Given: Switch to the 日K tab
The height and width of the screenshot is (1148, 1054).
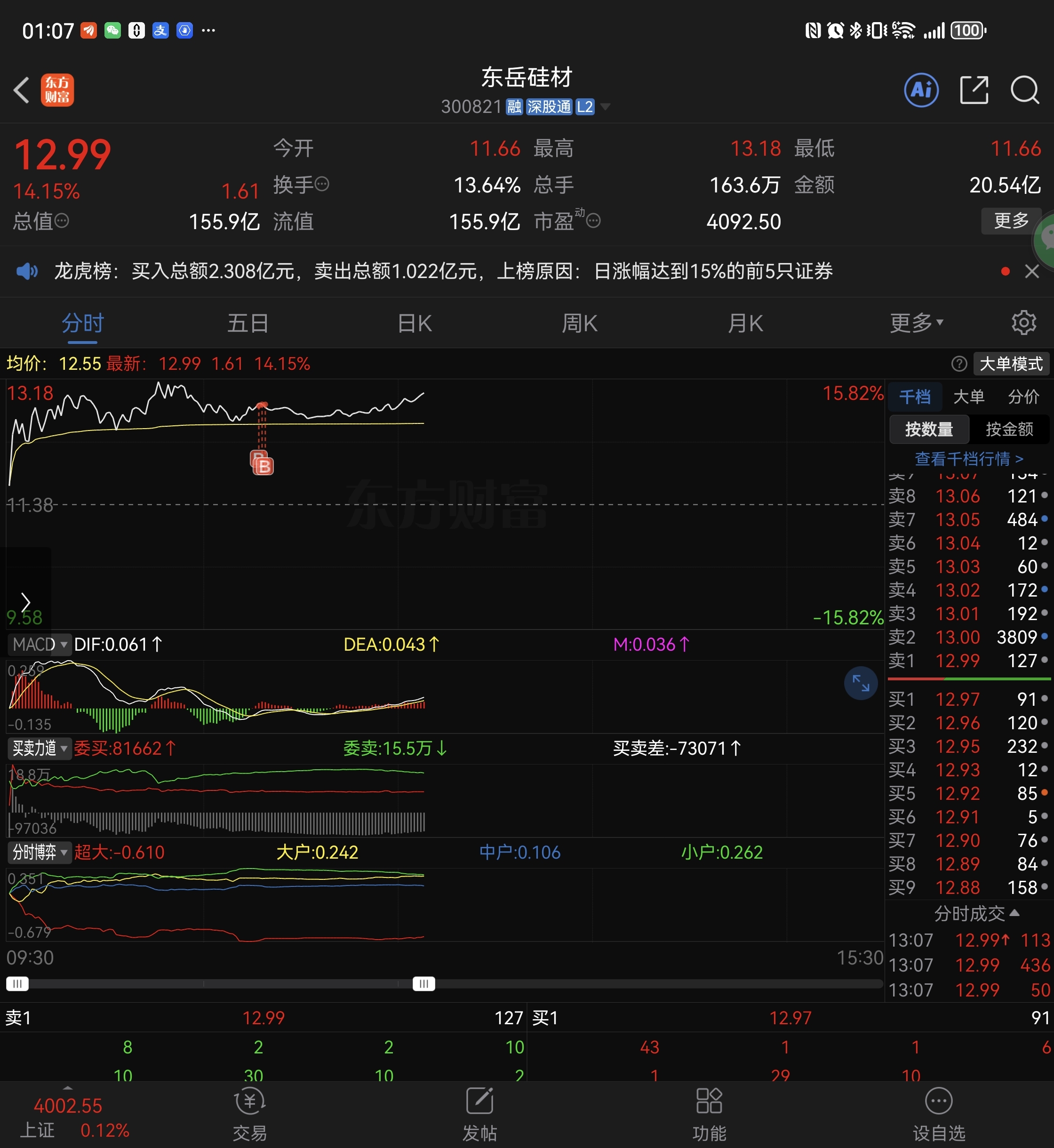Looking at the screenshot, I should tap(415, 323).
